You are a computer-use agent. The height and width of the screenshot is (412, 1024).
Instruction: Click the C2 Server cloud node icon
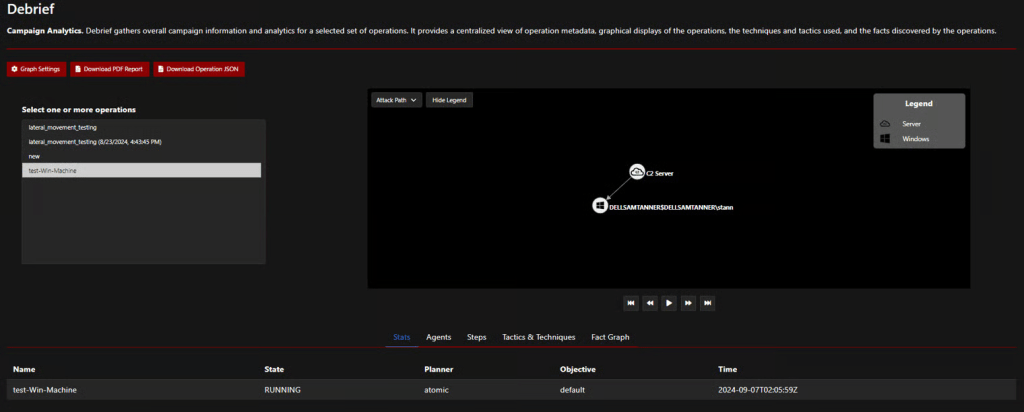click(x=637, y=172)
